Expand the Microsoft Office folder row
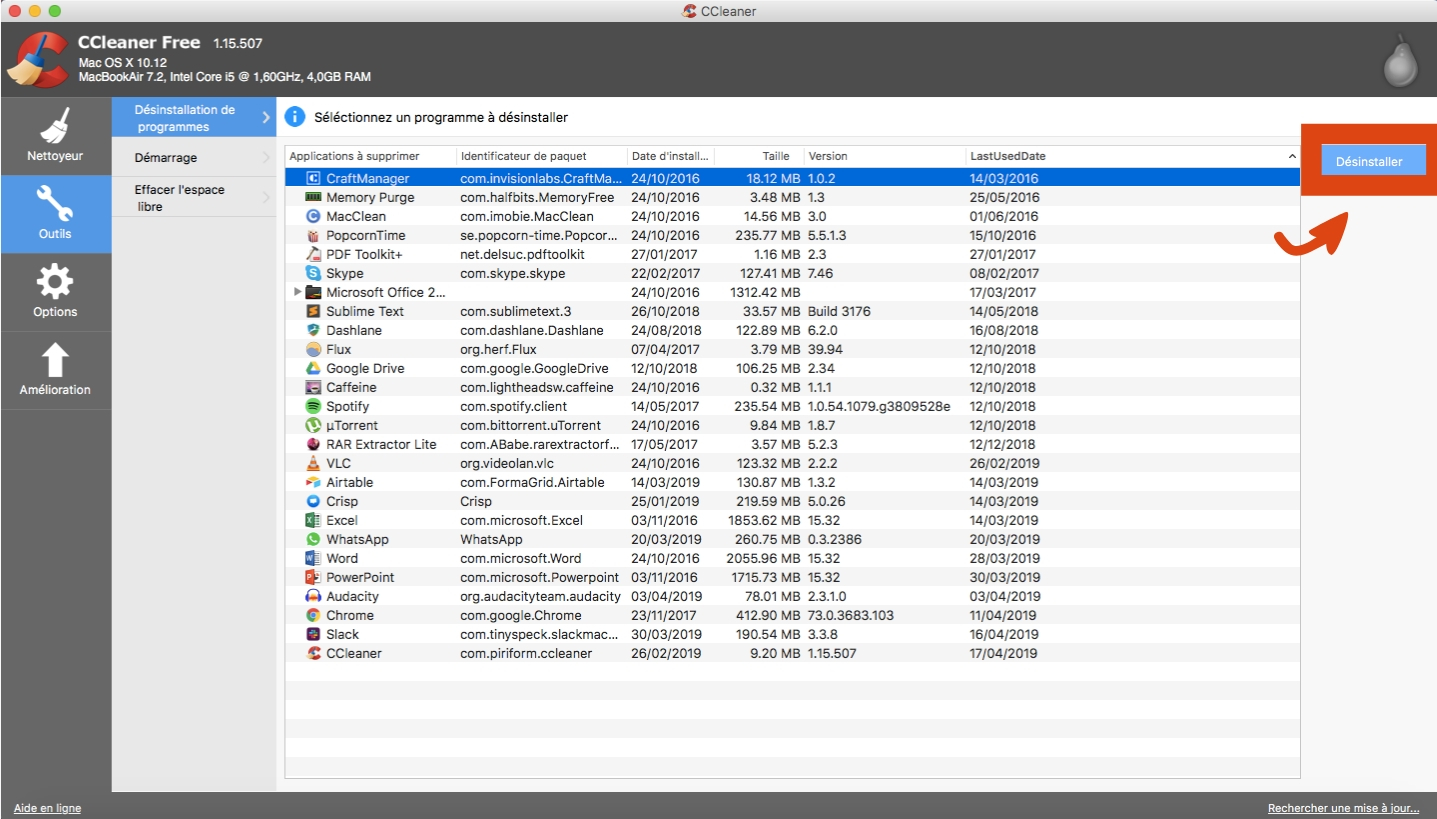The height and width of the screenshot is (819, 1437). click(x=297, y=292)
